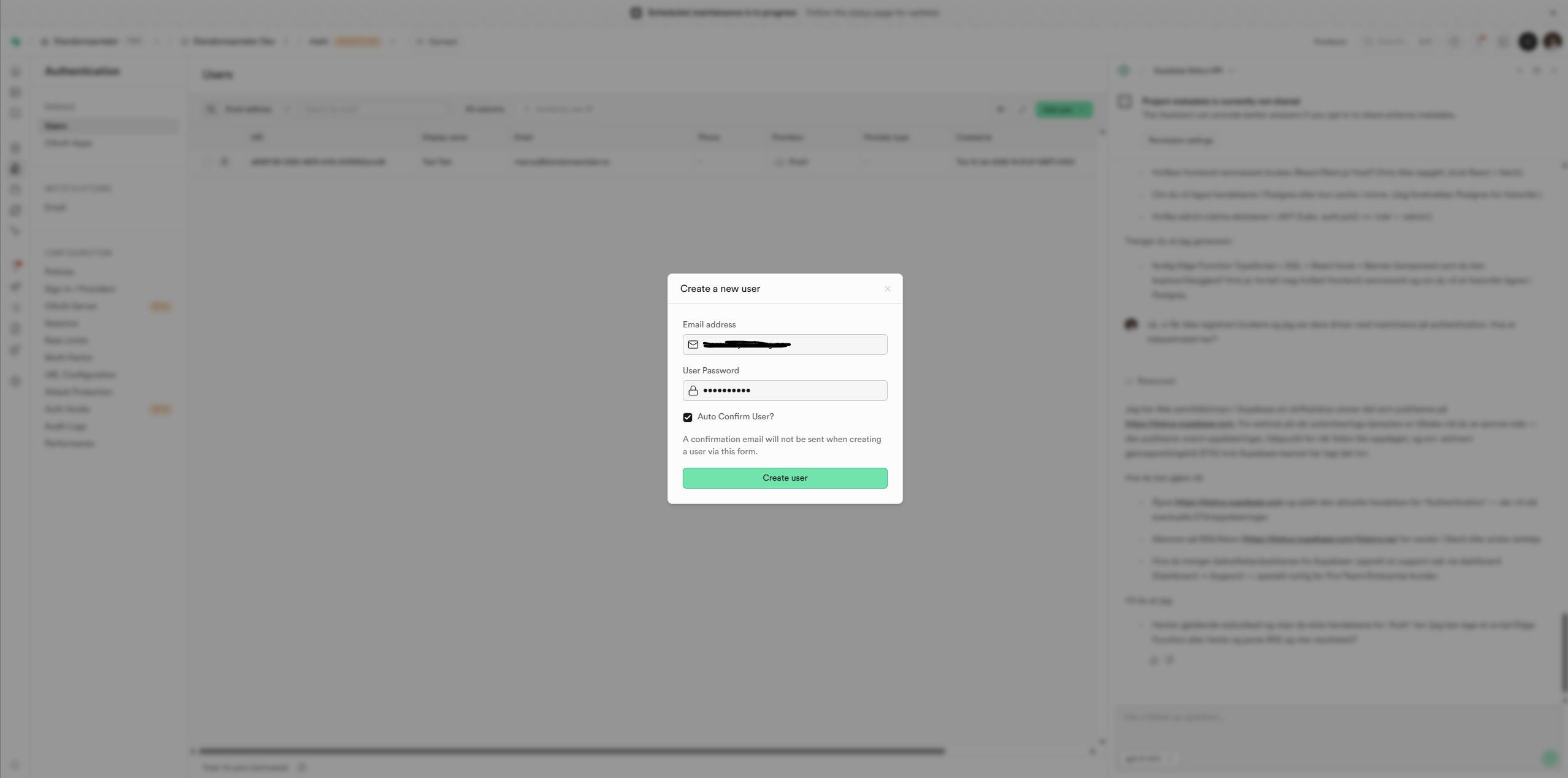Viewport: 1568px width, 778px height.
Task: Expand the assistant chat title dropdown
Action: [x=1193, y=71]
